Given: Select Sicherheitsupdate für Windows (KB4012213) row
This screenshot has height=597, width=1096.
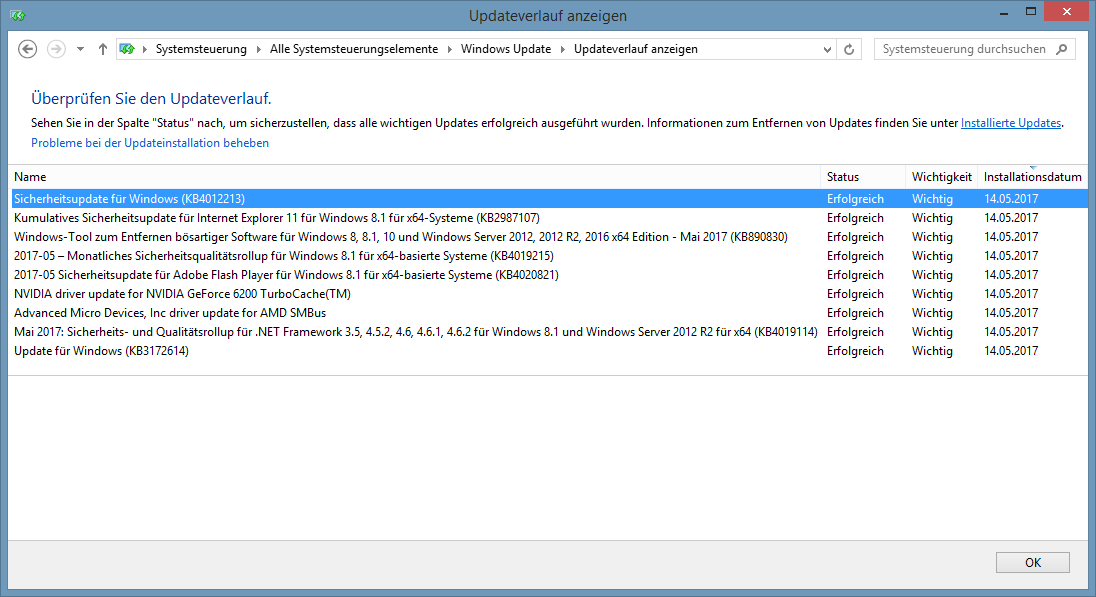Looking at the screenshot, I should [549, 199].
